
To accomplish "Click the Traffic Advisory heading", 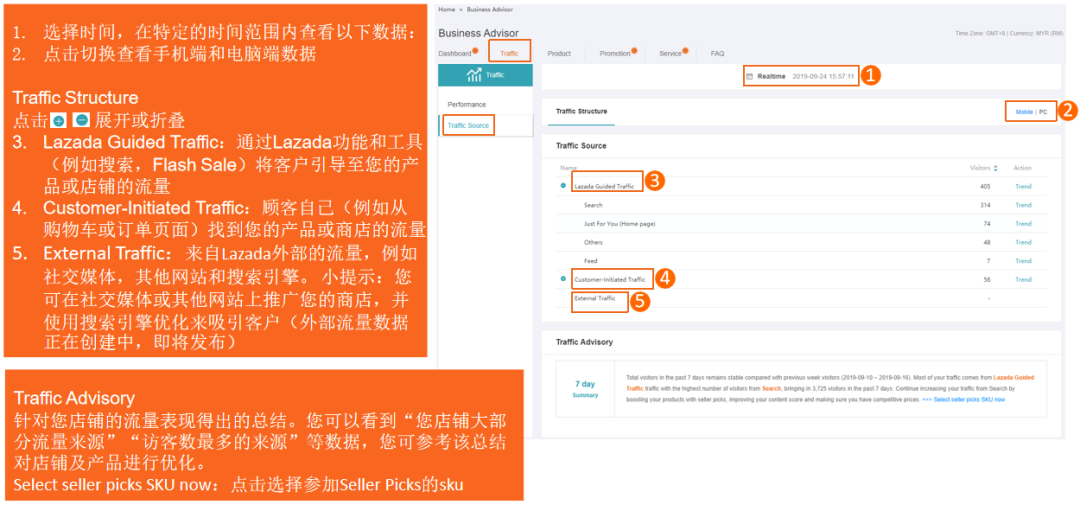I will (584, 342).
